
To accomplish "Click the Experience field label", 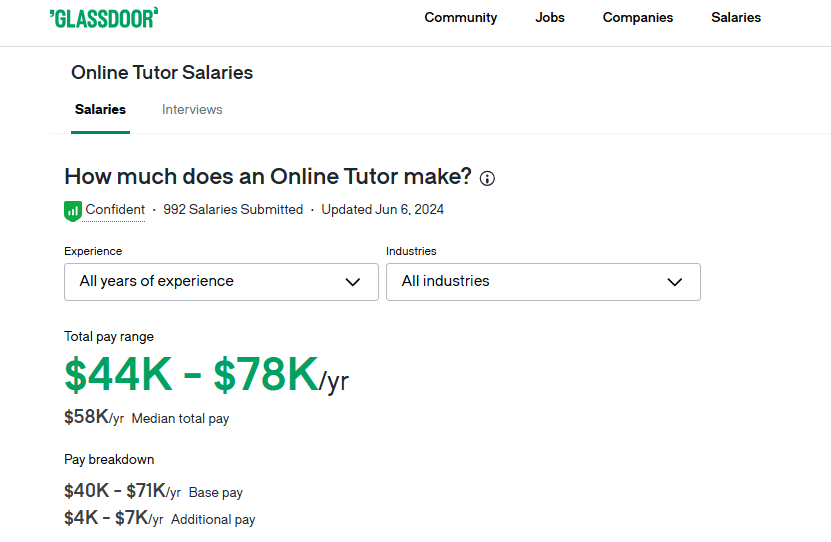I will tap(93, 251).
